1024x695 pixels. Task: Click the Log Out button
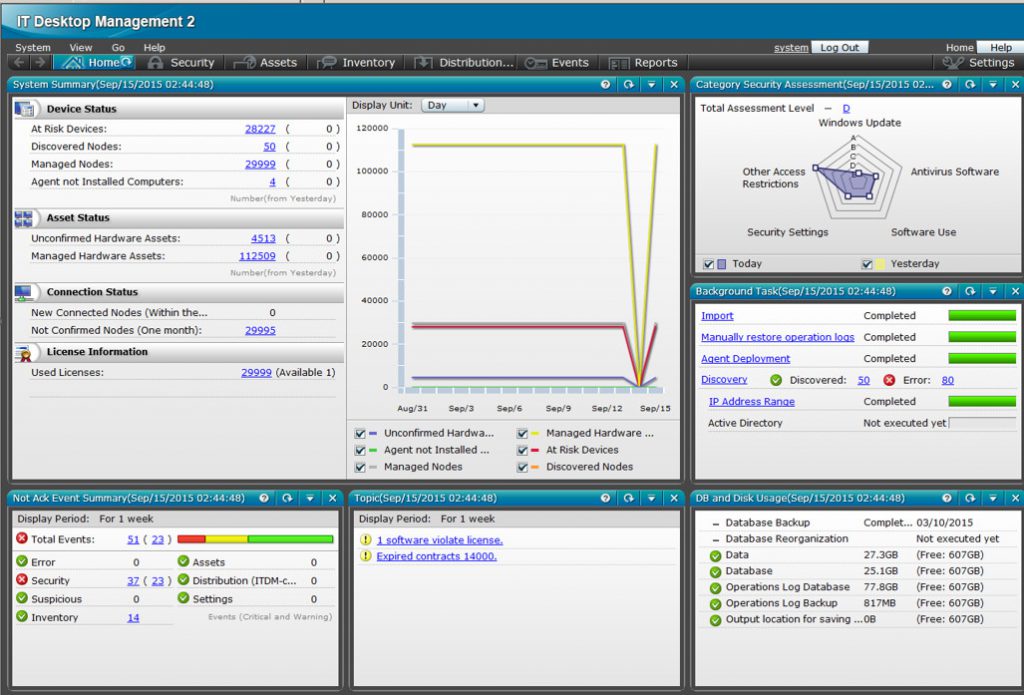point(840,47)
